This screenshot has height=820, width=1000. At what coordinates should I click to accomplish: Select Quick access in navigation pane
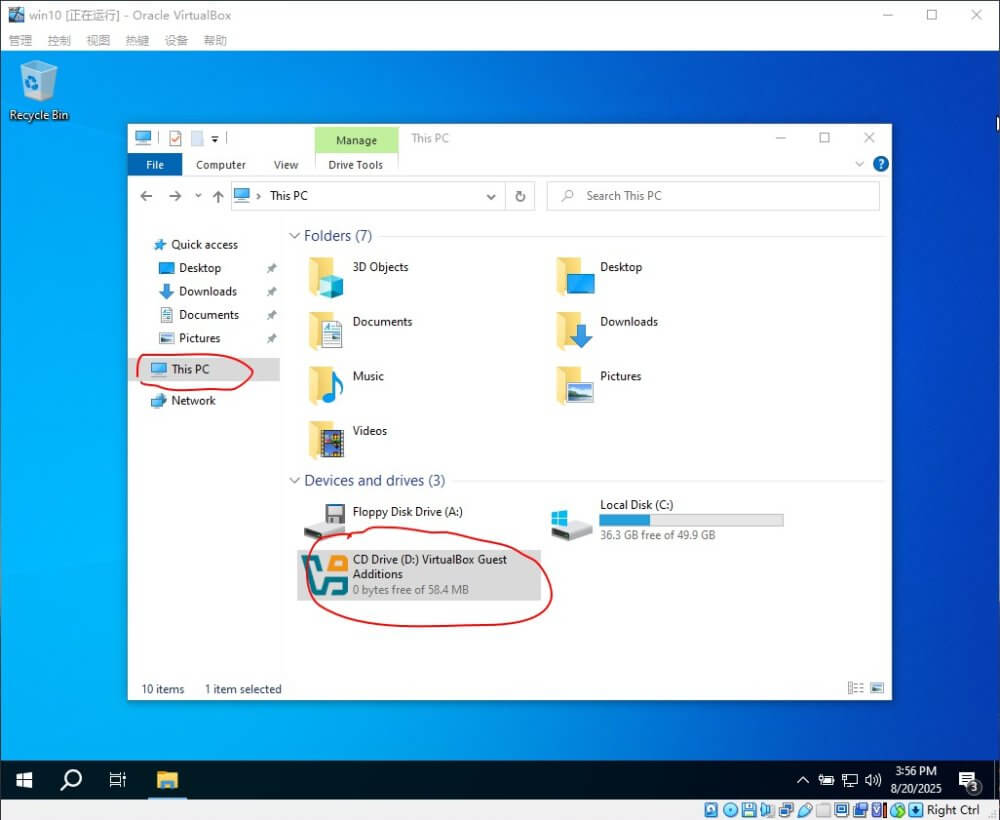coord(204,244)
